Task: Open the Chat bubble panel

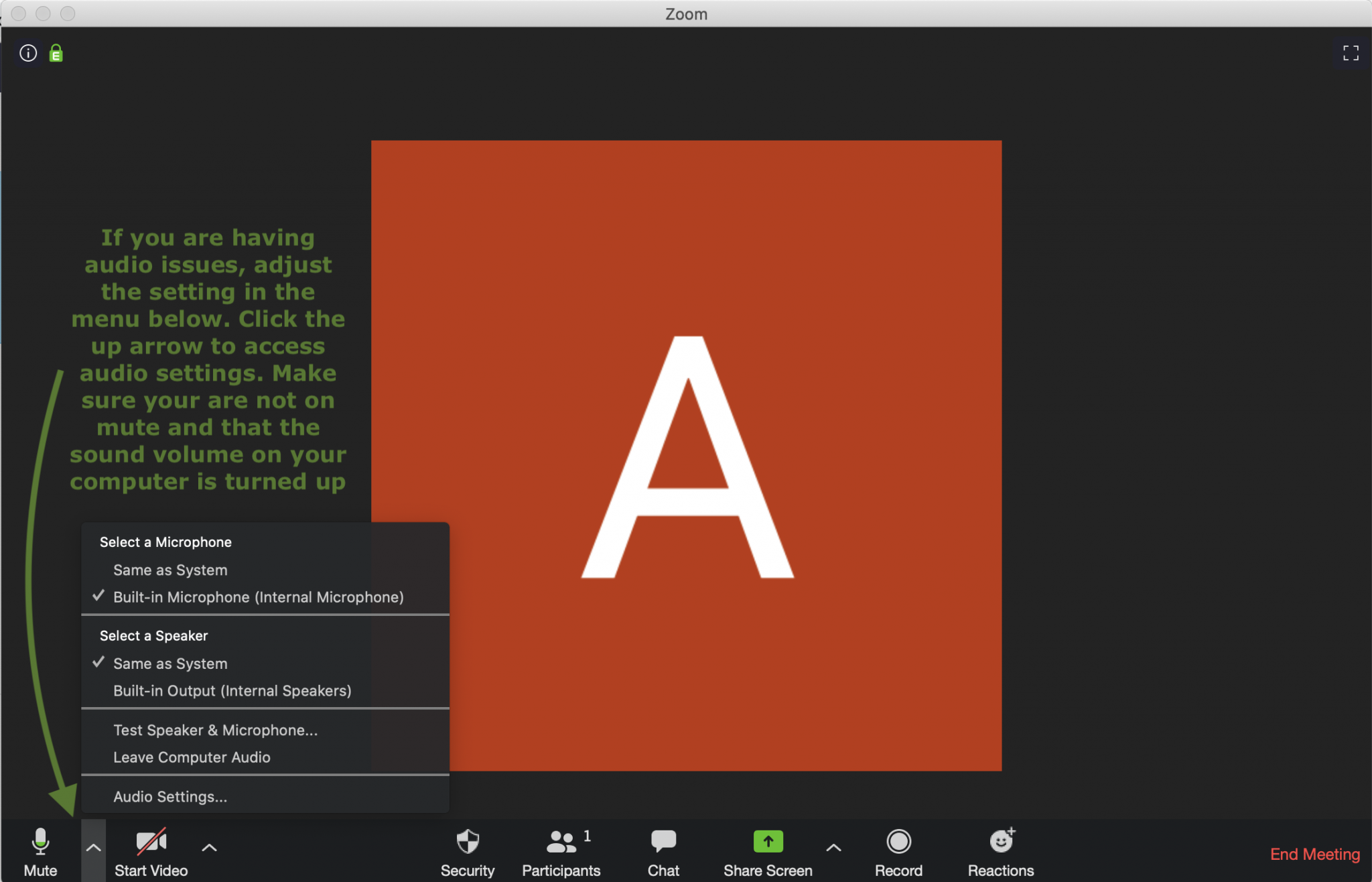Action: point(663,842)
